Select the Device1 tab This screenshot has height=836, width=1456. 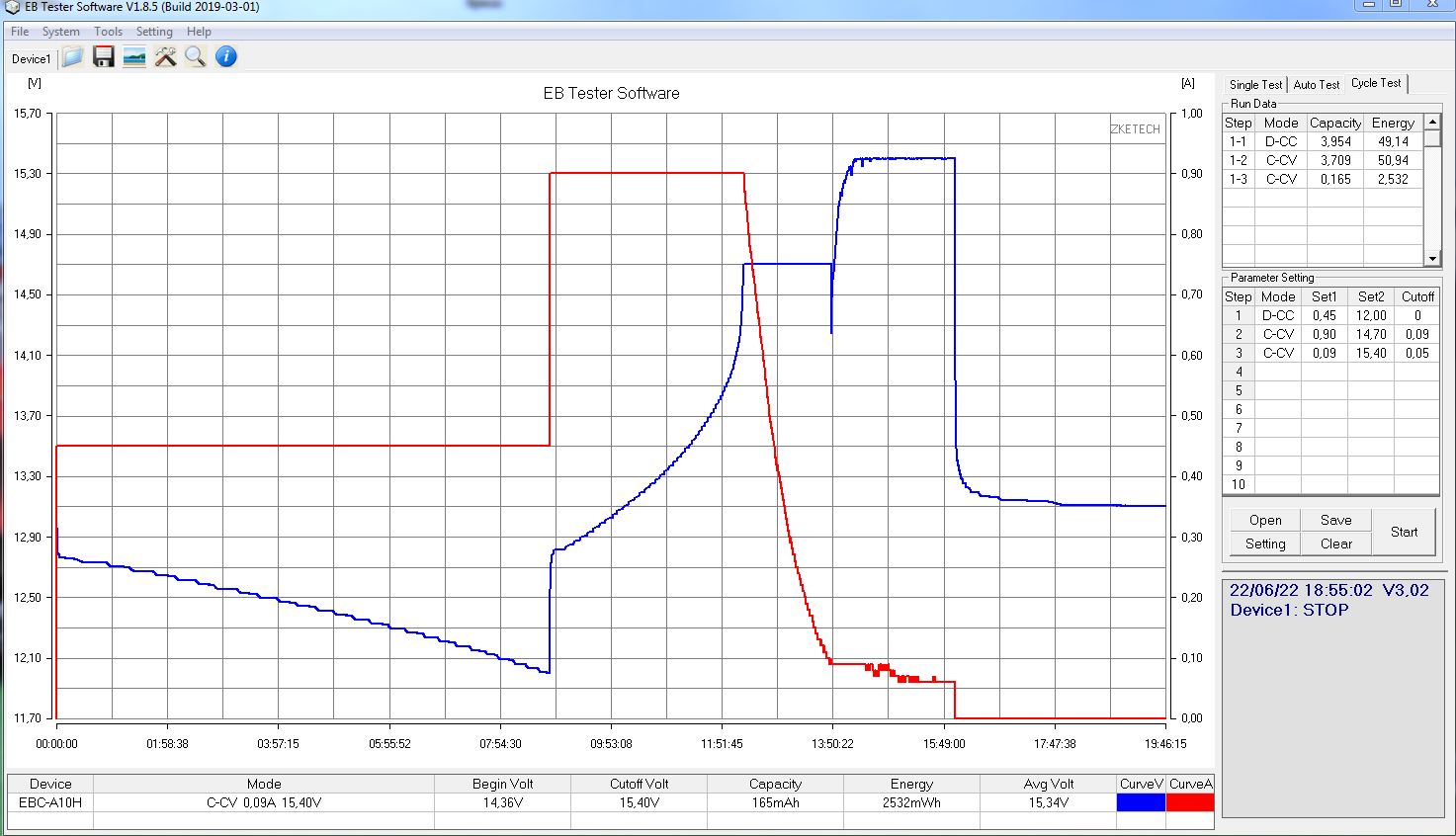31,59
